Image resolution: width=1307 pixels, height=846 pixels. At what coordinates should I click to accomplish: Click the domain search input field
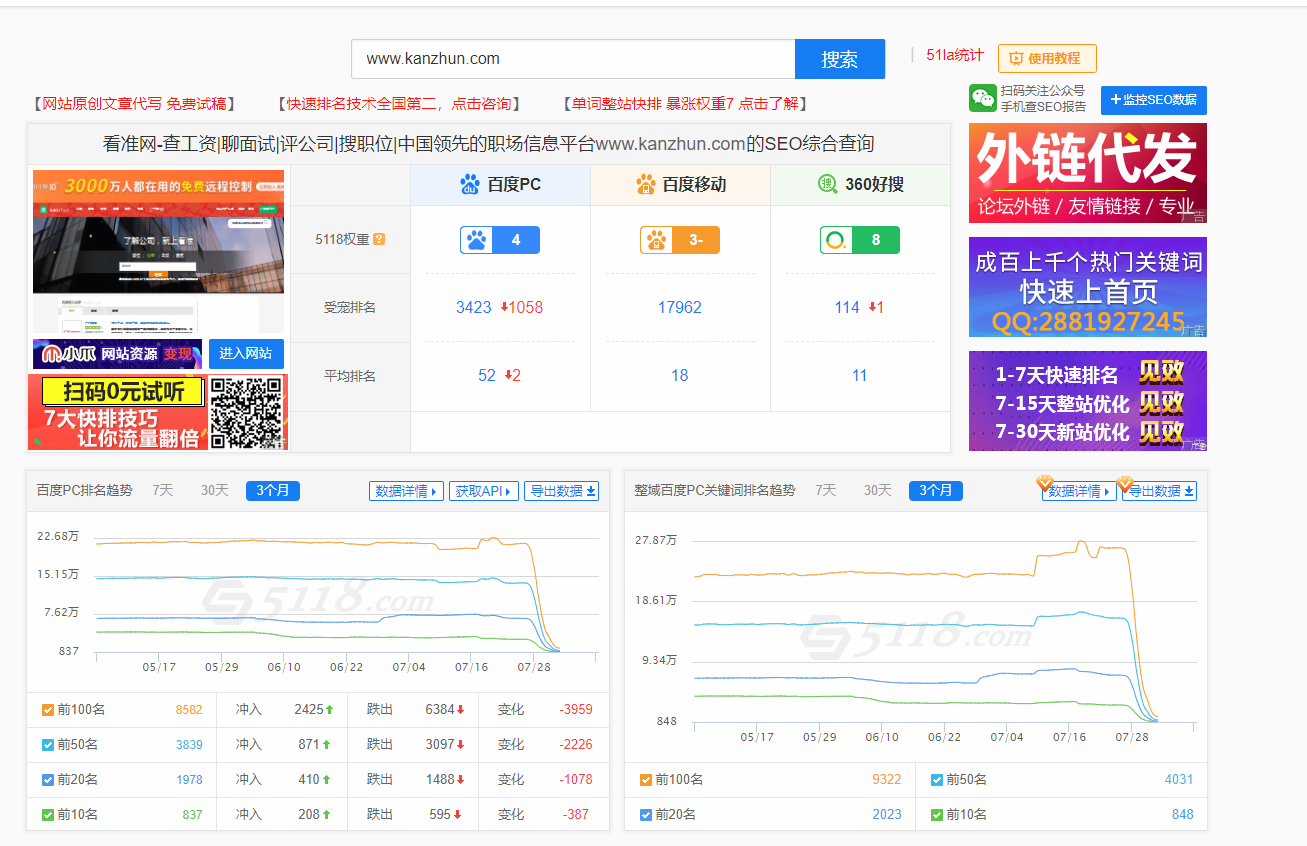point(573,59)
